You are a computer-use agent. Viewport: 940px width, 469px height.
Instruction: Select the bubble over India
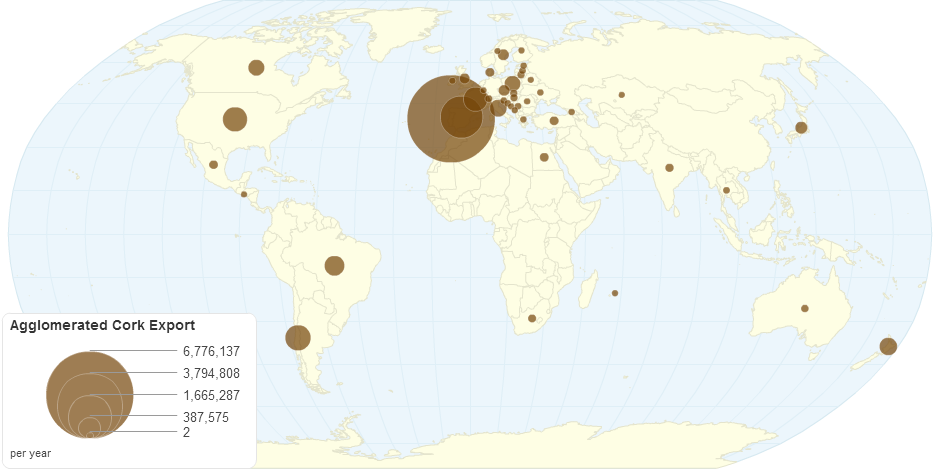tap(669, 168)
